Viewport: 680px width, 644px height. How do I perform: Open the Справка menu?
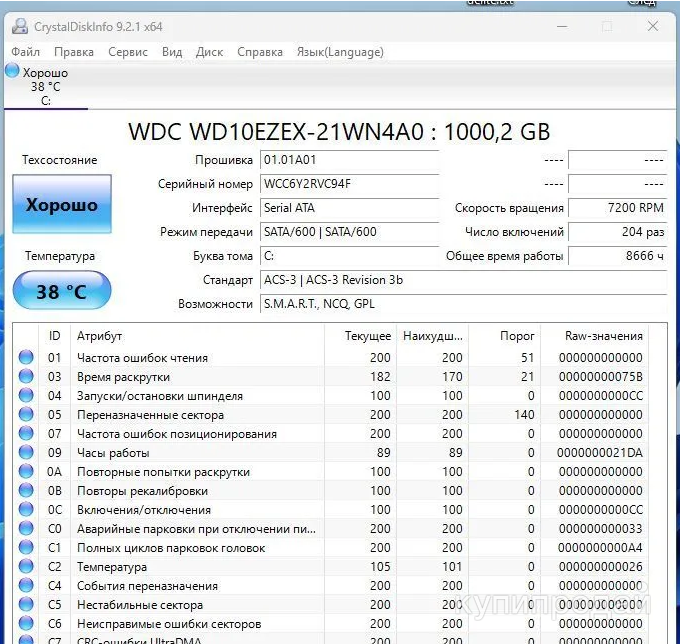(260, 52)
